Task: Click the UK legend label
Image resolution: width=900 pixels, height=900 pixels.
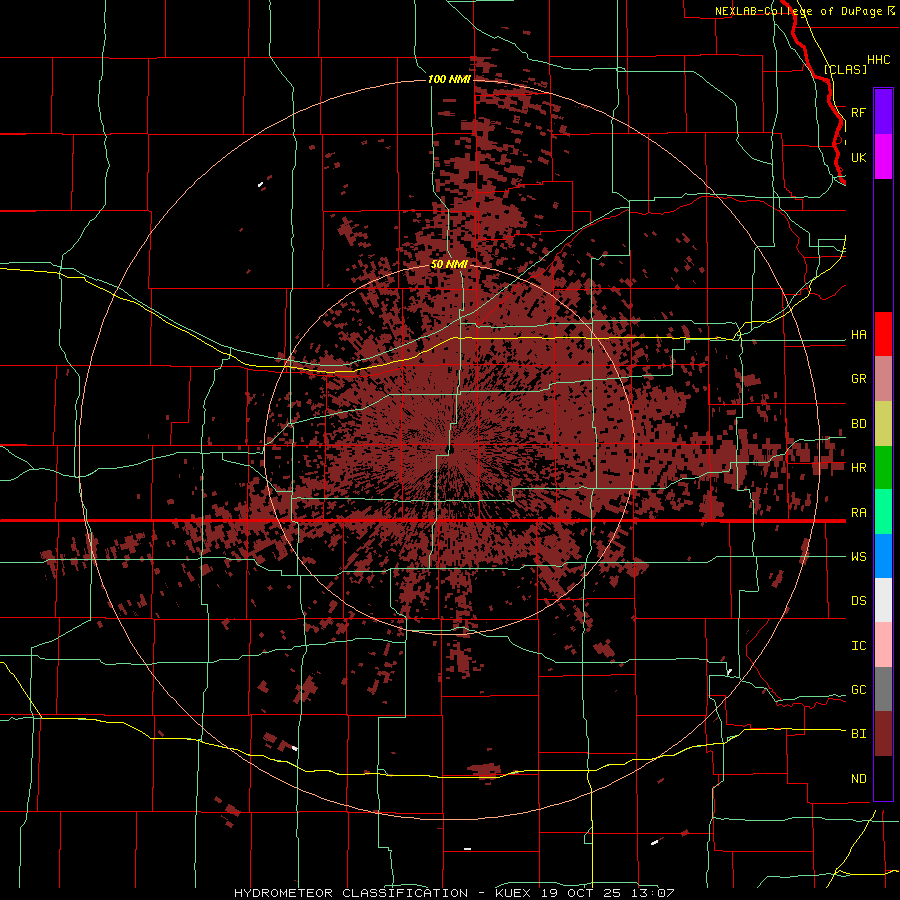Action: (858, 157)
